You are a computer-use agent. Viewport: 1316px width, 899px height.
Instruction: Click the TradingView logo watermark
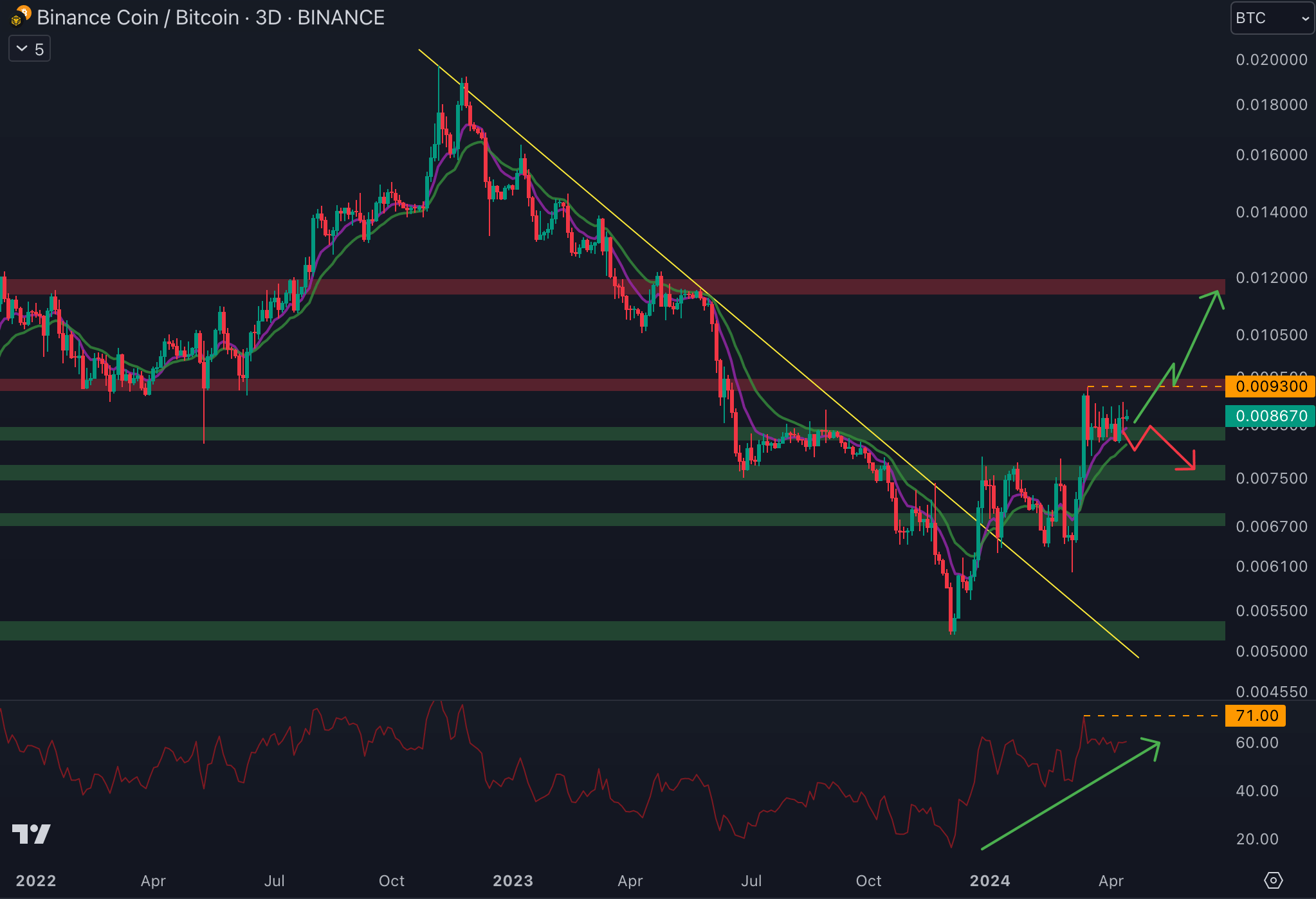click(32, 834)
